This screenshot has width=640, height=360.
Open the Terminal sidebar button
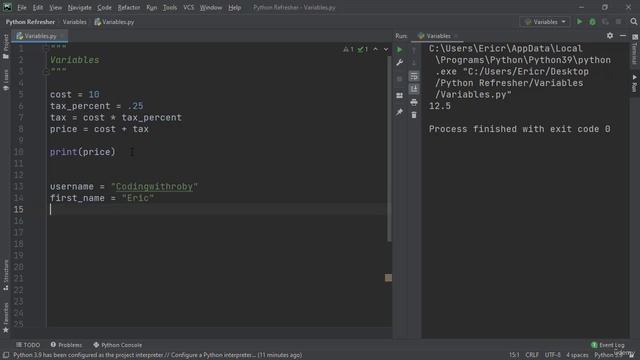coord(635,49)
